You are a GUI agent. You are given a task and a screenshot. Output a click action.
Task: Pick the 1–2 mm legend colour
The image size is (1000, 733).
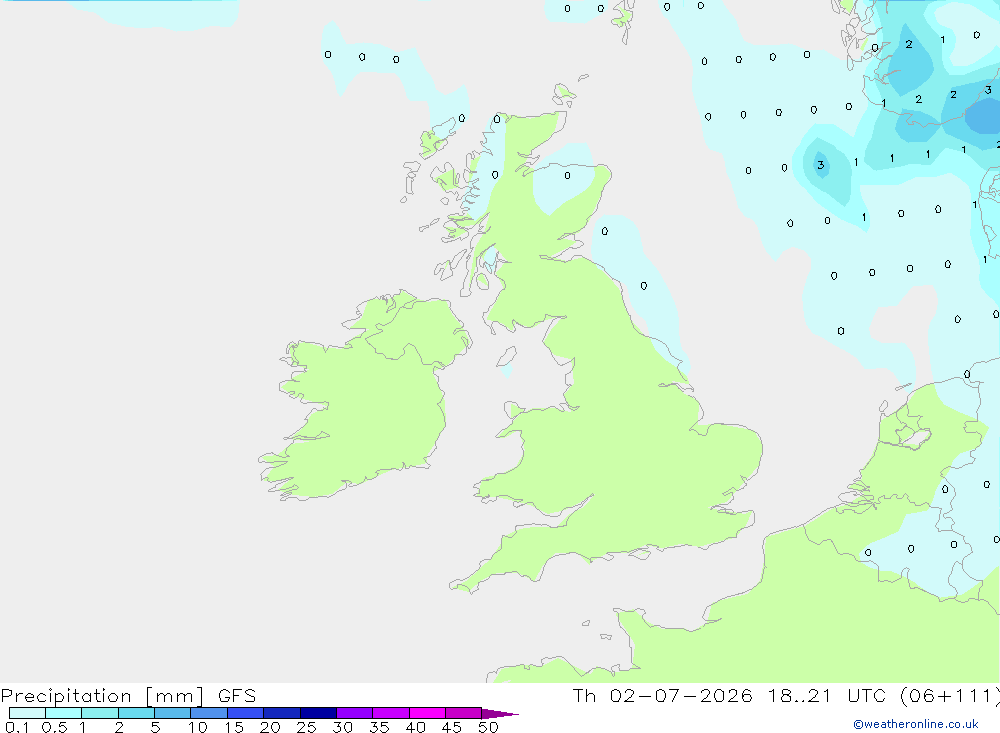100,713
